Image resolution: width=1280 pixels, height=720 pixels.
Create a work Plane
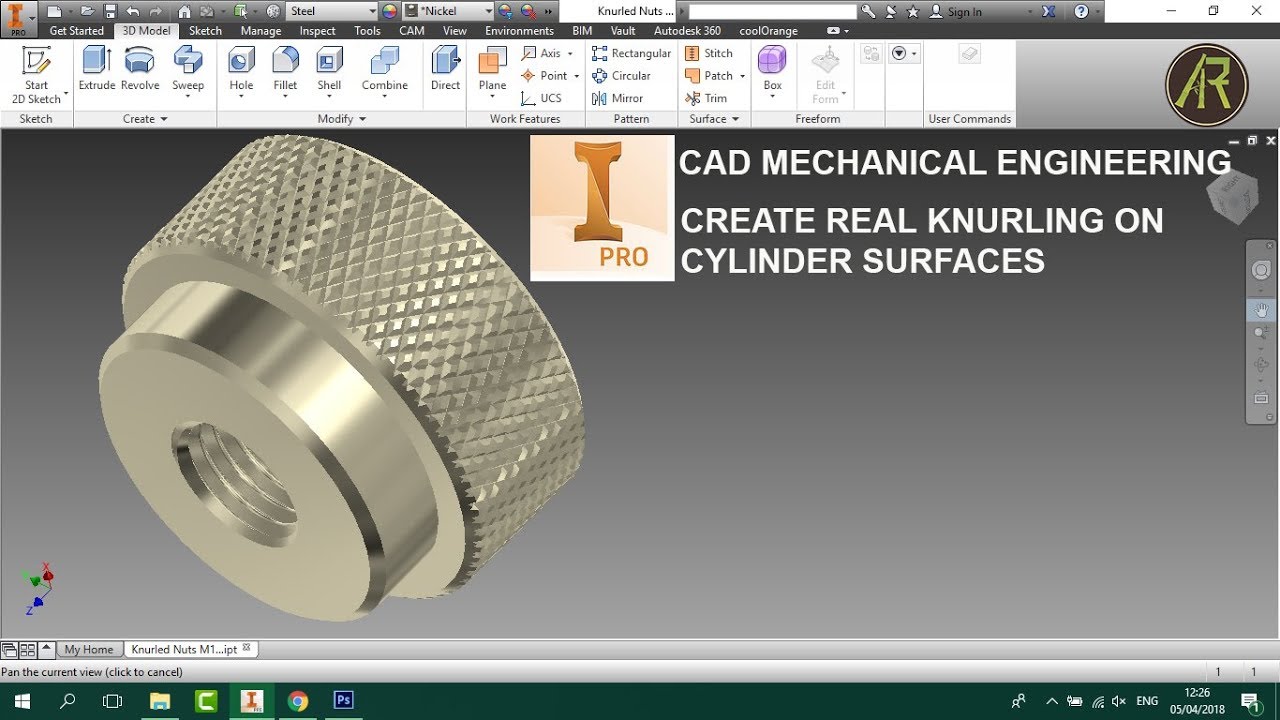[492, 70]
